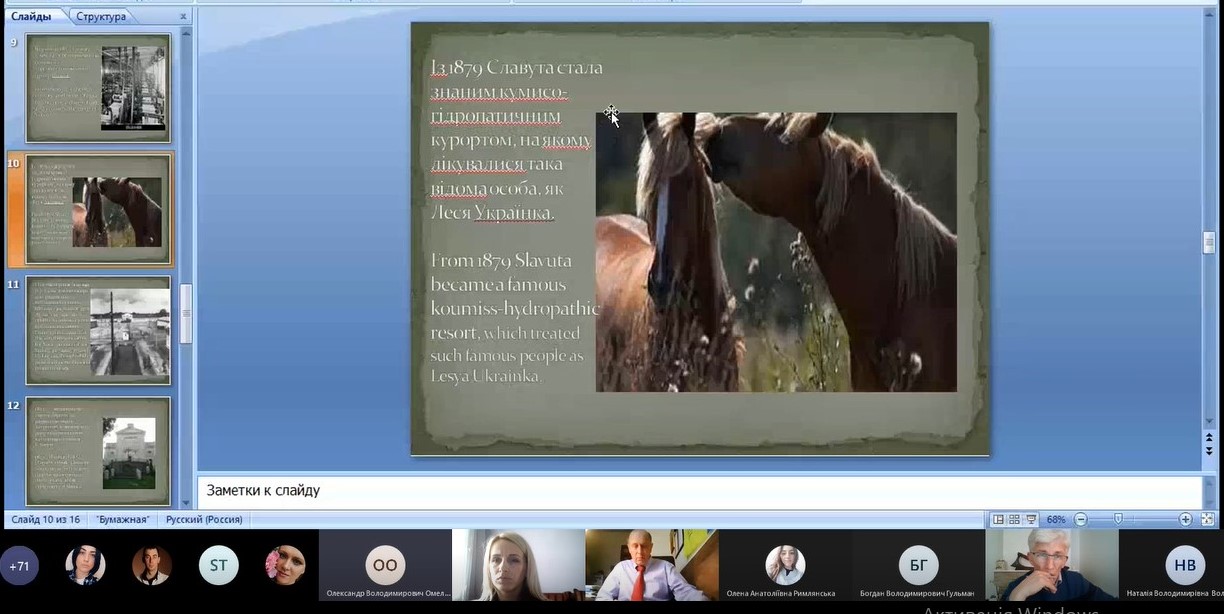Click the zoom out minus button
The image size is (1224, 614).
[1081, 520]
